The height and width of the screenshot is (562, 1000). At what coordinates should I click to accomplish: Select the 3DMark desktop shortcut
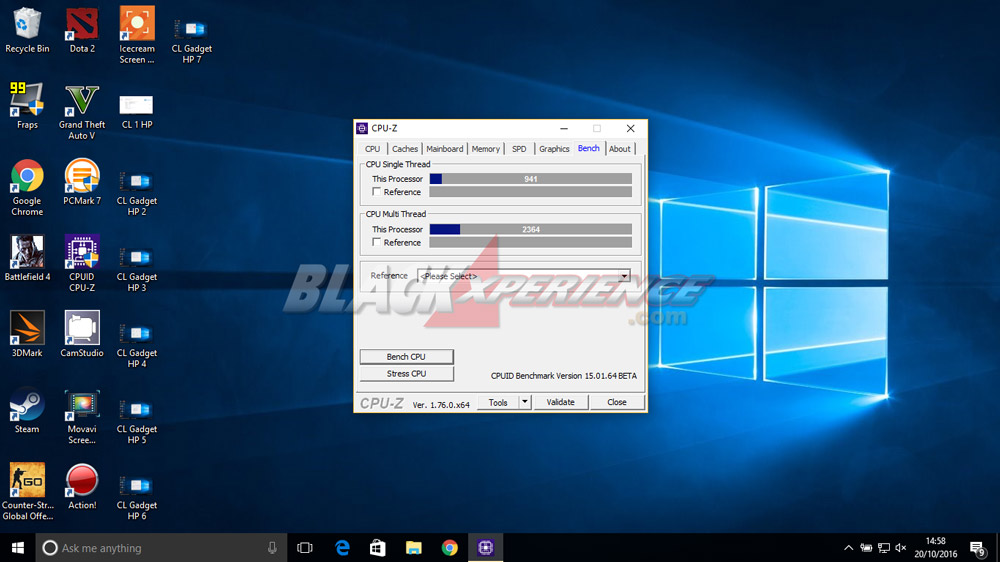pyautogui.click(x=27, y=334)
